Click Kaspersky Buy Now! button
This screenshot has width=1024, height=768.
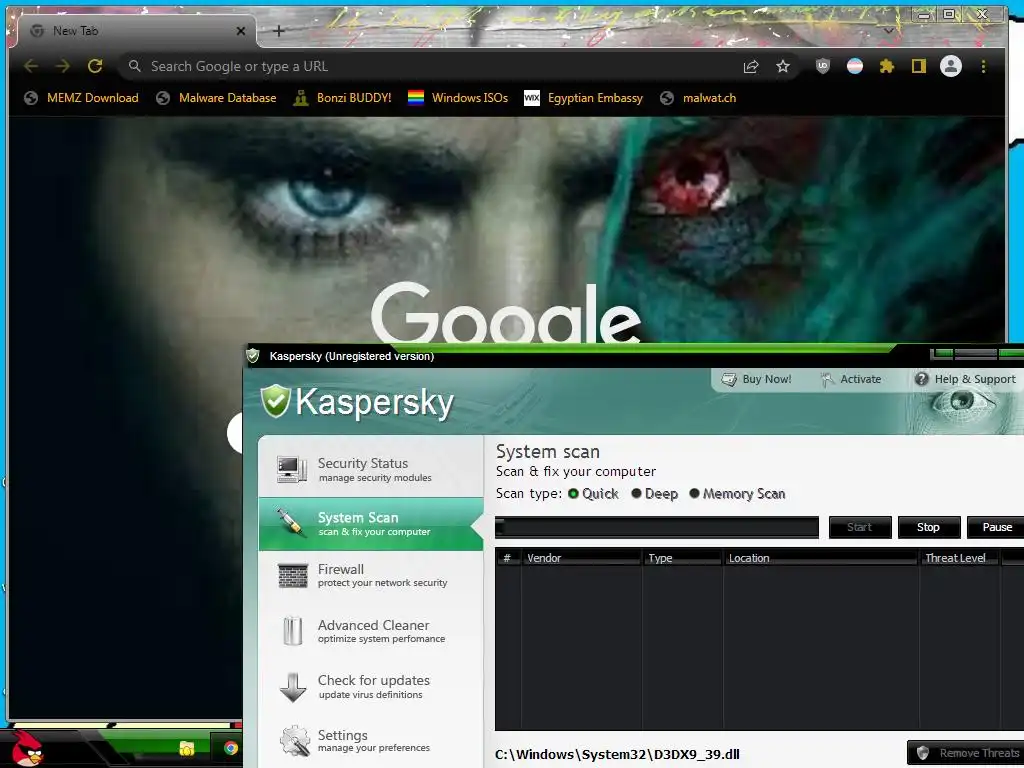[756, 379]
